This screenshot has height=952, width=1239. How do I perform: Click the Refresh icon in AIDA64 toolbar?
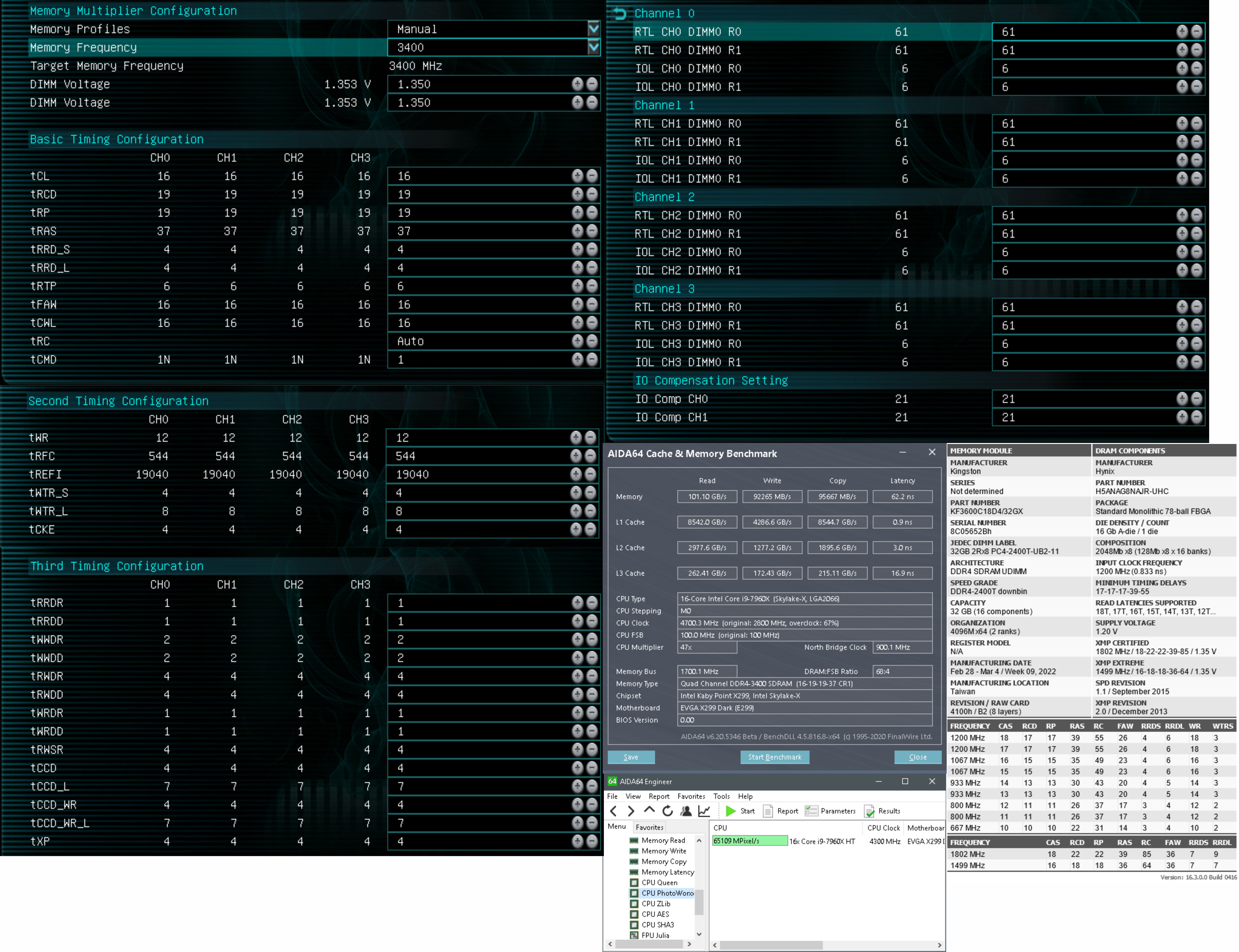tap(667, 811)
